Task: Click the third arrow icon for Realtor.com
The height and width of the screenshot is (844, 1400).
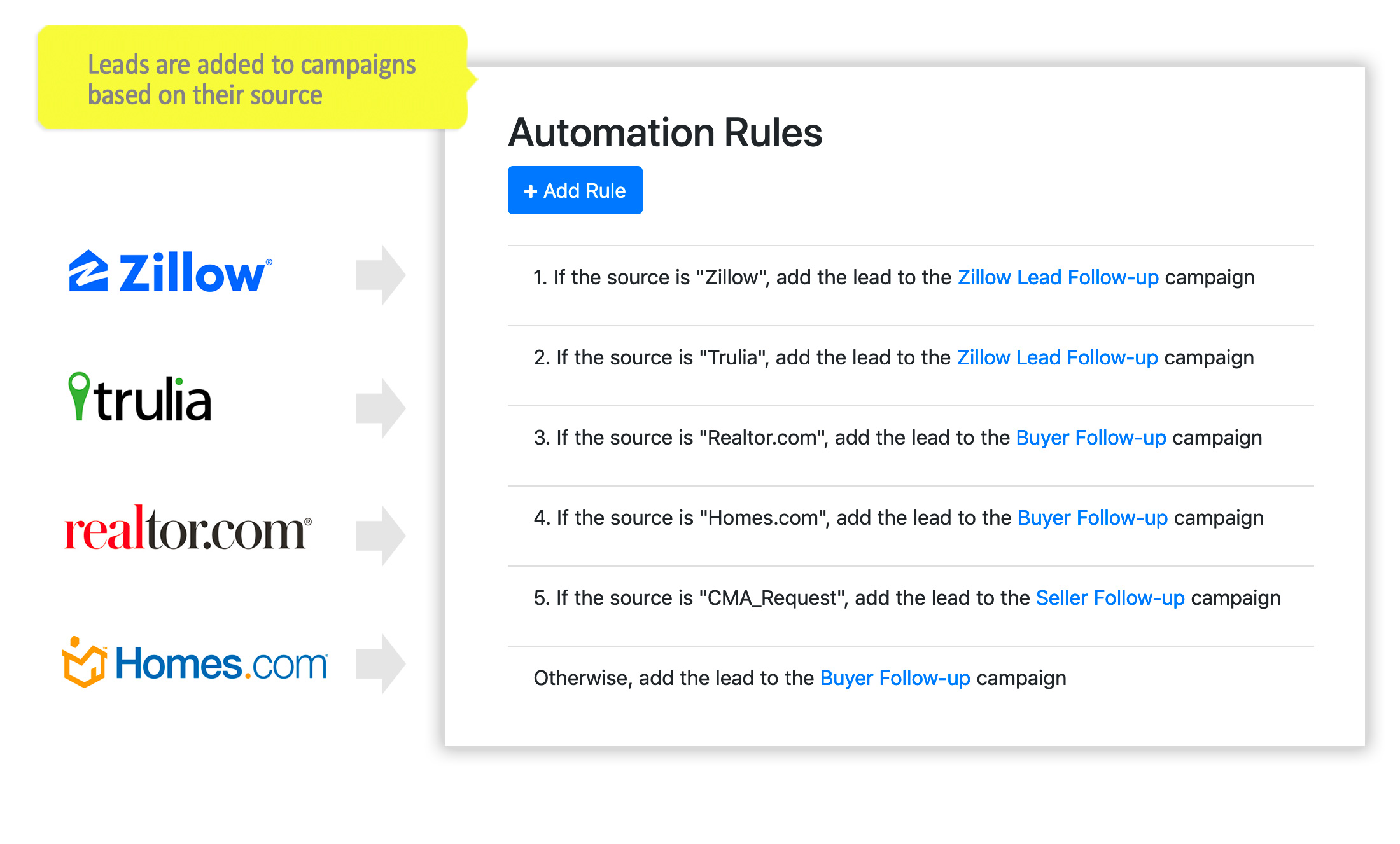Action: 383,529
